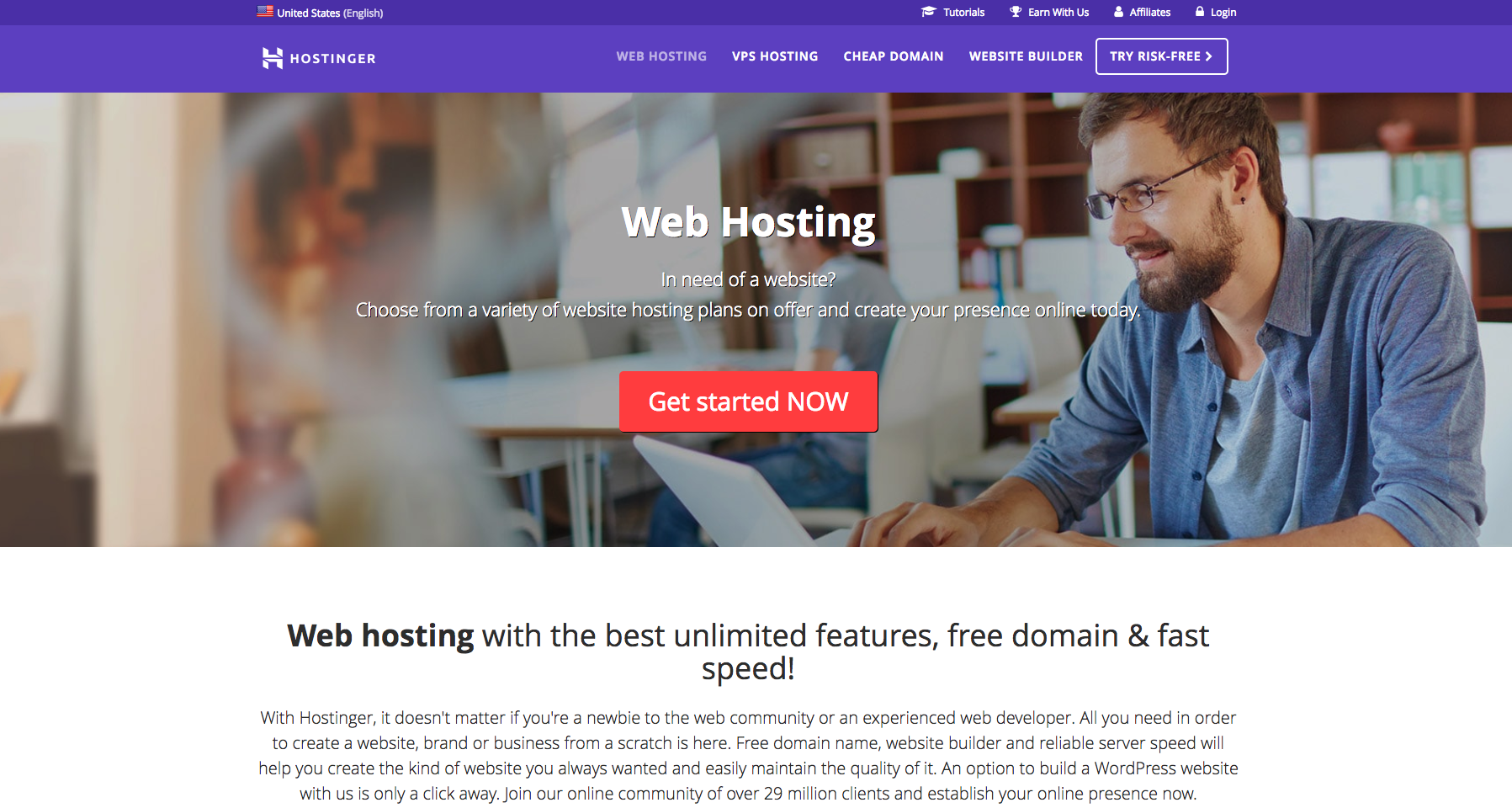Open the VPS Hosting menu item
The height and width of the screenshot is (808, 1512).
click(x=775, y=56)
